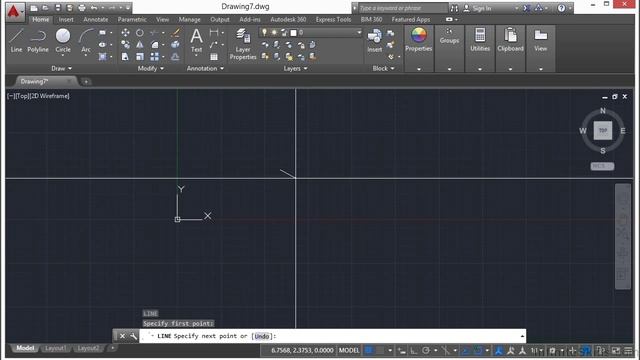640x360 pixels.
Task: Open the Properties panel color wheel
Action: click(x=418, y=36)
